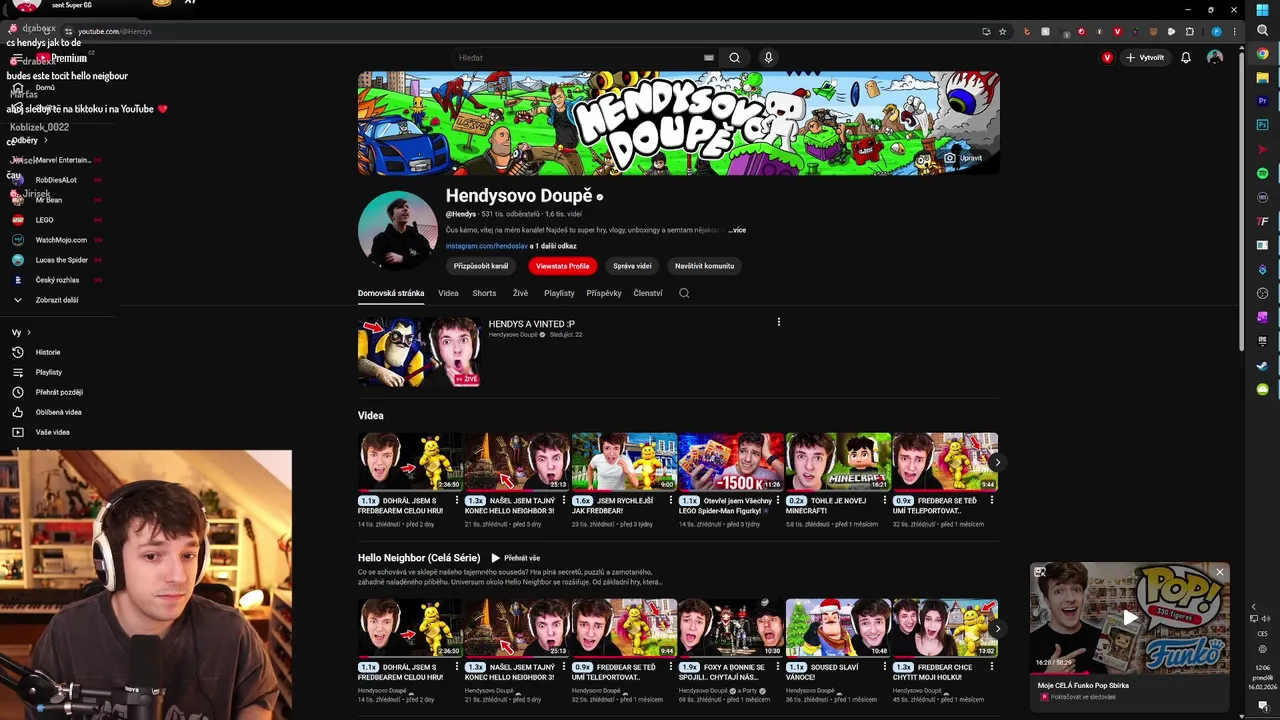This screenshot has width=1280, height=720.
Task: Open the Otevřel jsem Všechny LEGO Spider-Man video
Action: click(731, 462)
